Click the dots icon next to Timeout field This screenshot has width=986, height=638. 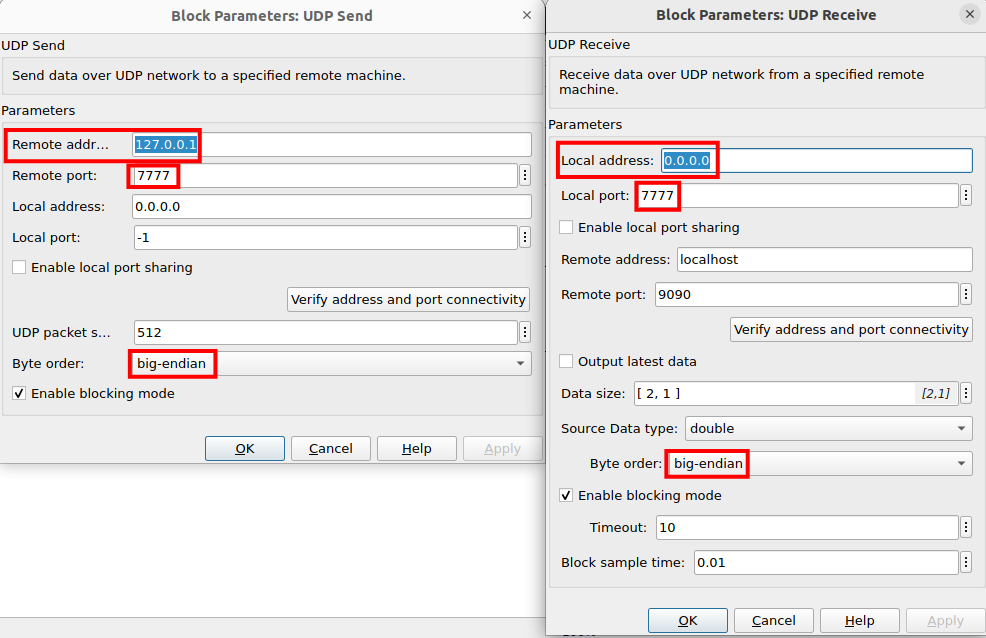click(965, 527)
